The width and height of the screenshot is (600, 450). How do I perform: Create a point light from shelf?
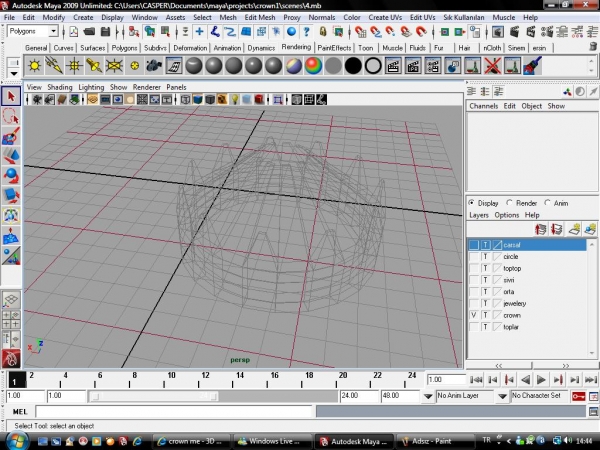pos(74,65)
